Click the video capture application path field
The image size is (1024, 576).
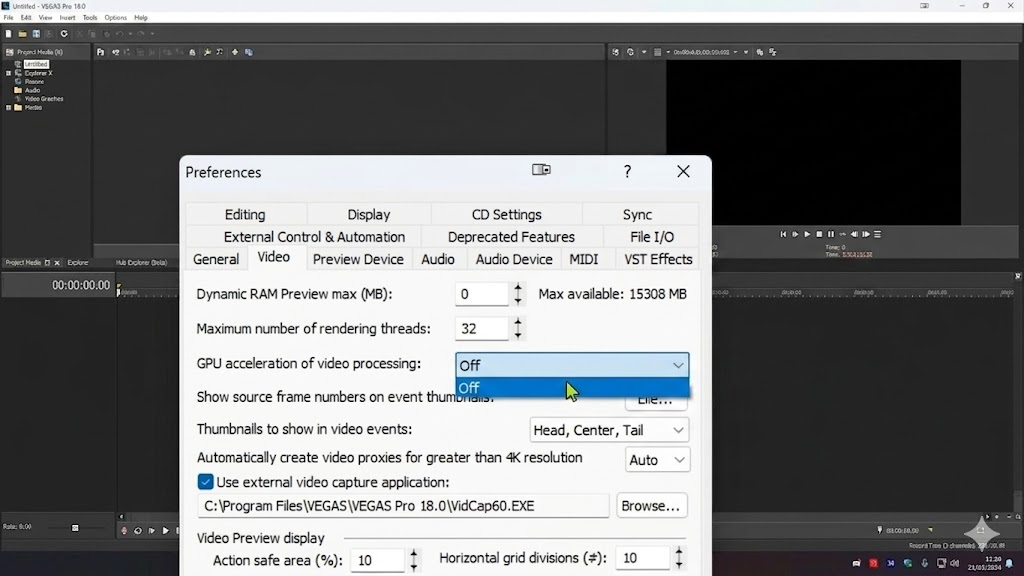(403, 506)
